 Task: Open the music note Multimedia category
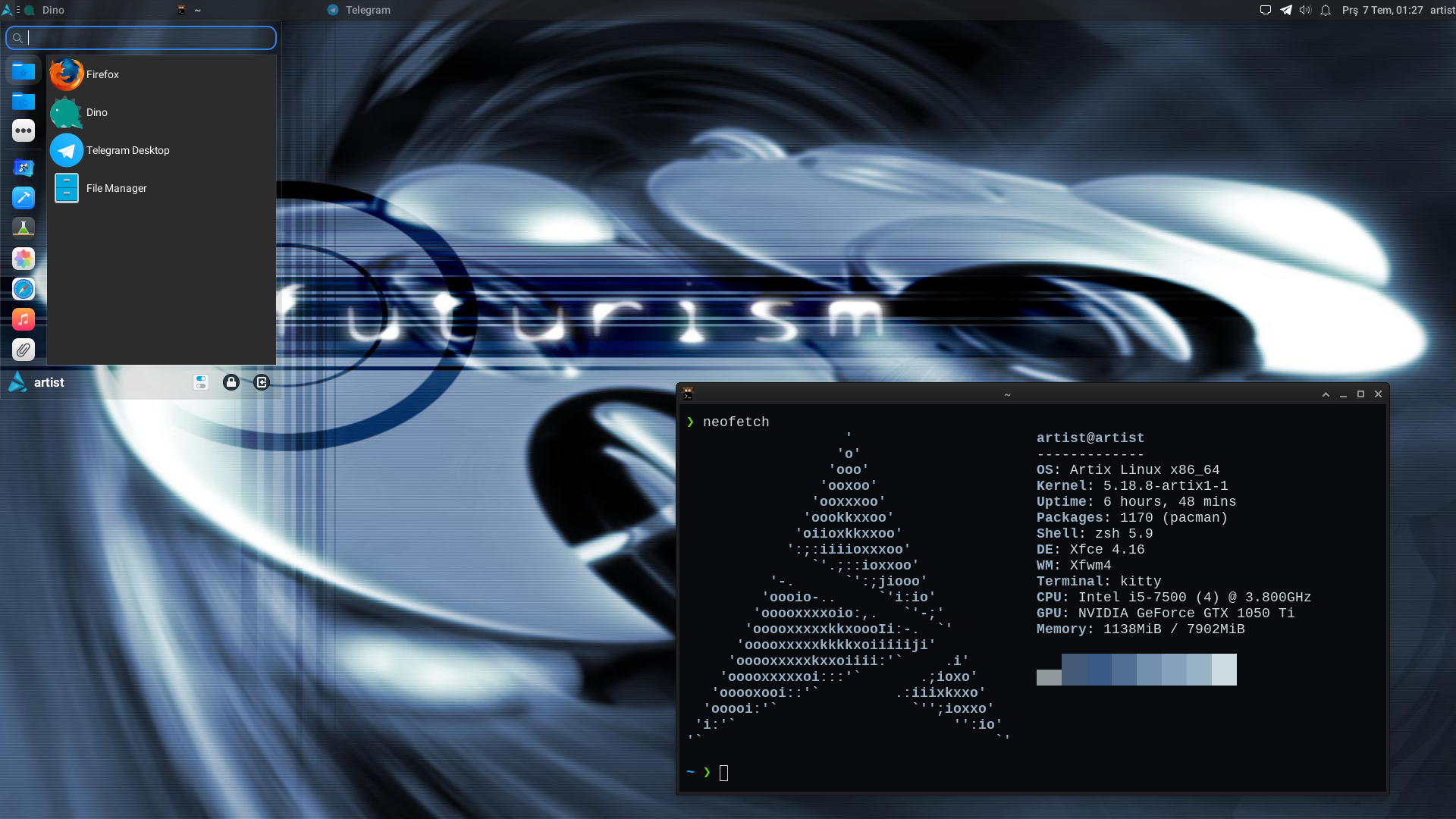tap(24, 319)
